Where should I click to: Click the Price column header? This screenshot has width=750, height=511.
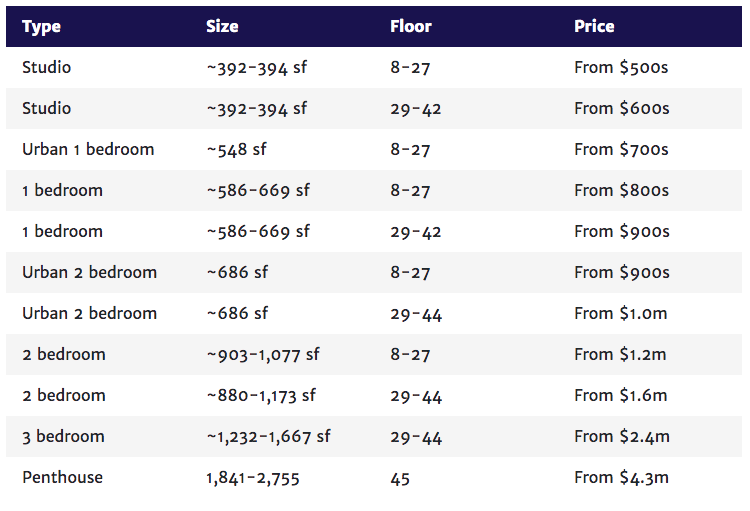pyautogui.click(x=594, y=26)
